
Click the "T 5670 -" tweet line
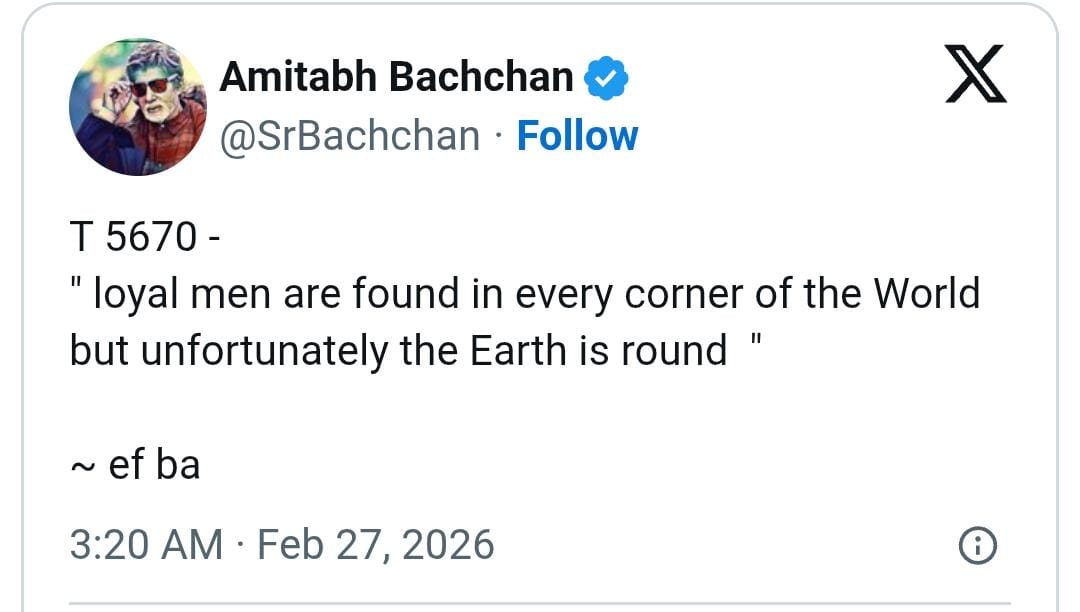(145, 236)
